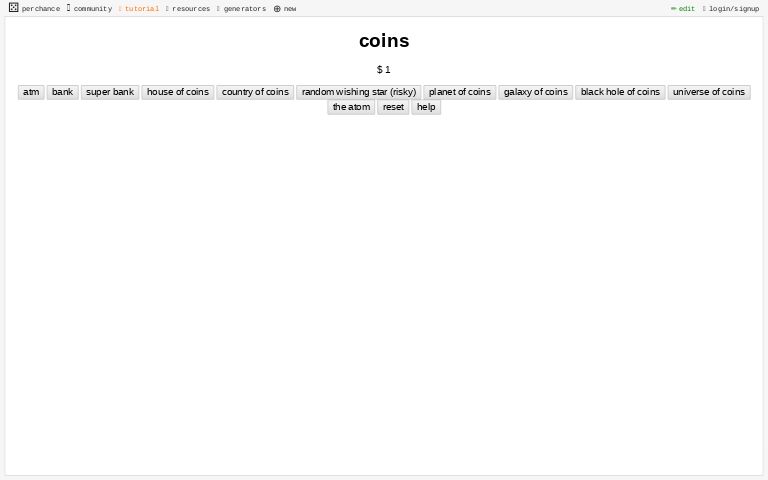
Task: Open the tutorial link in the top bar
Action: [142, 9]
